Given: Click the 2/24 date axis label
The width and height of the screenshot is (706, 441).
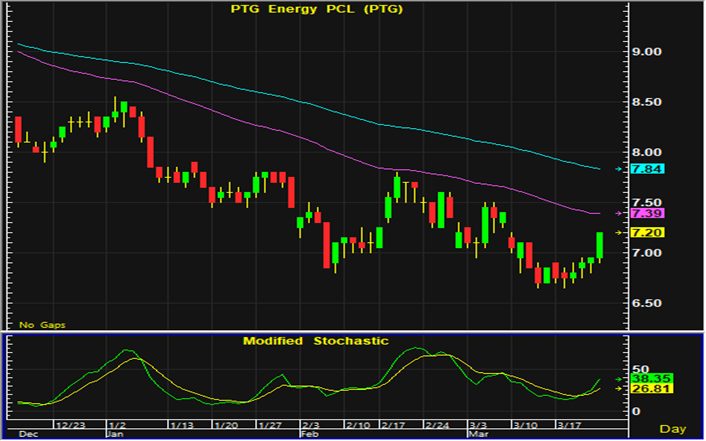Looking at the screenshot, I should [x=437, y=425].
